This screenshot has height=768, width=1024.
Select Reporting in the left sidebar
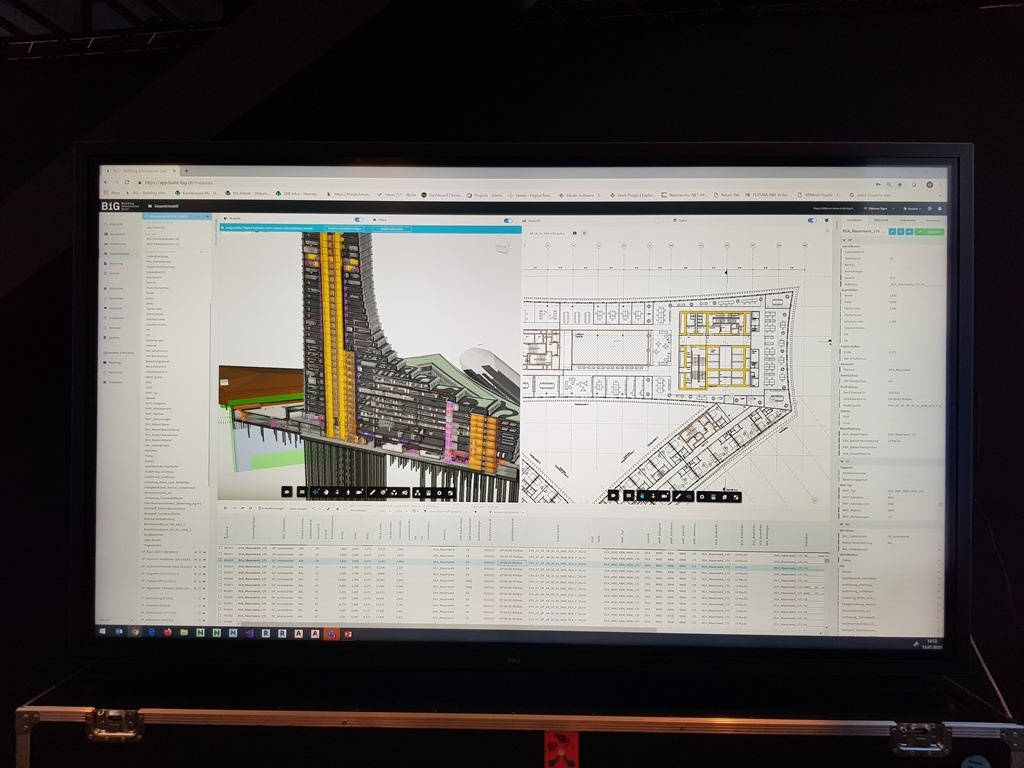click(117, 264)
